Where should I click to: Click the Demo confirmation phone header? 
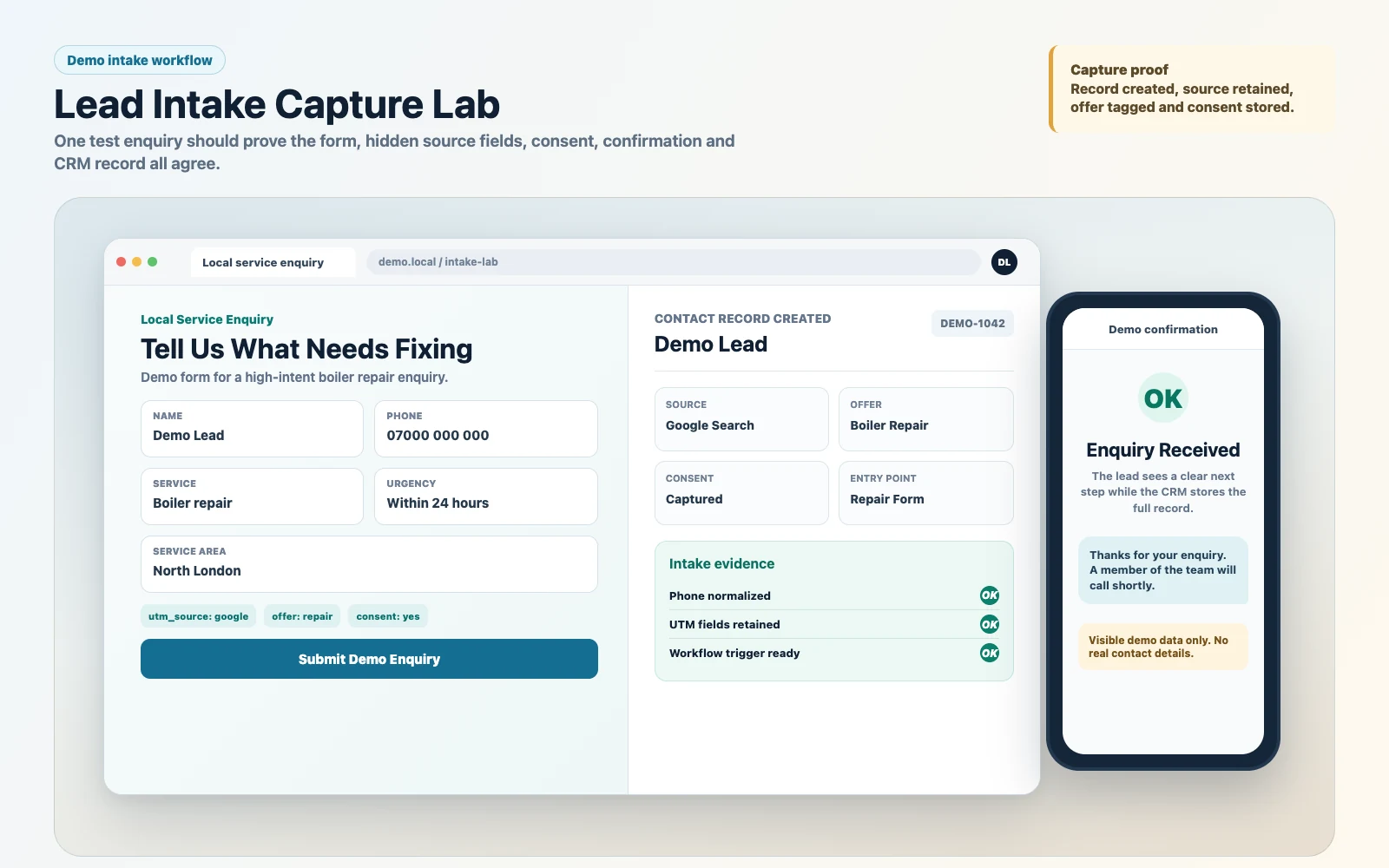1163,329
